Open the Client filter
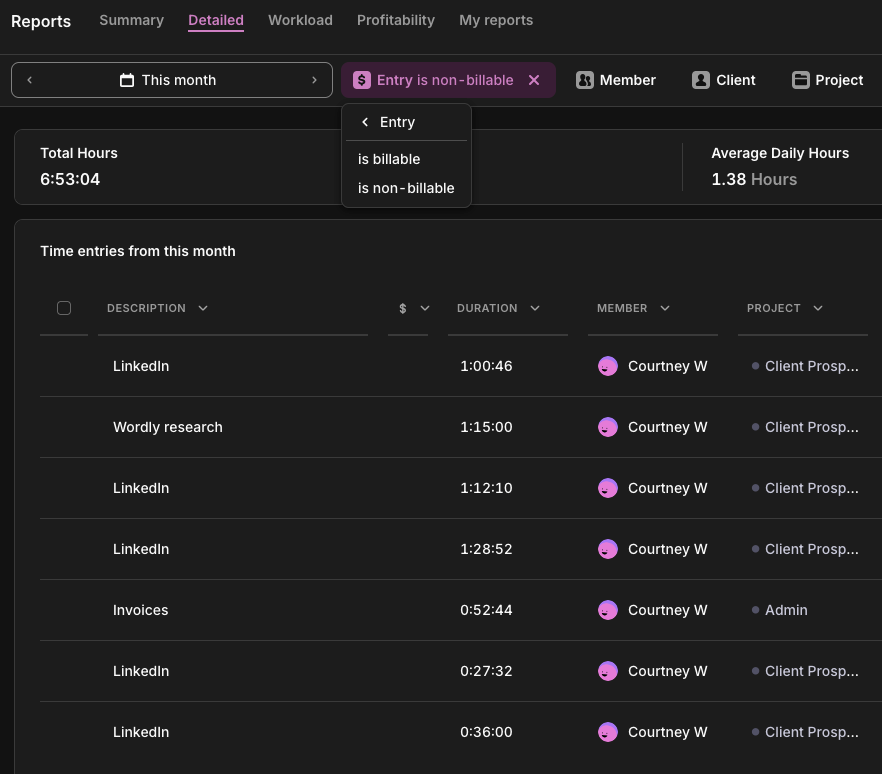882x774 pixels. (x=724, y=80)
